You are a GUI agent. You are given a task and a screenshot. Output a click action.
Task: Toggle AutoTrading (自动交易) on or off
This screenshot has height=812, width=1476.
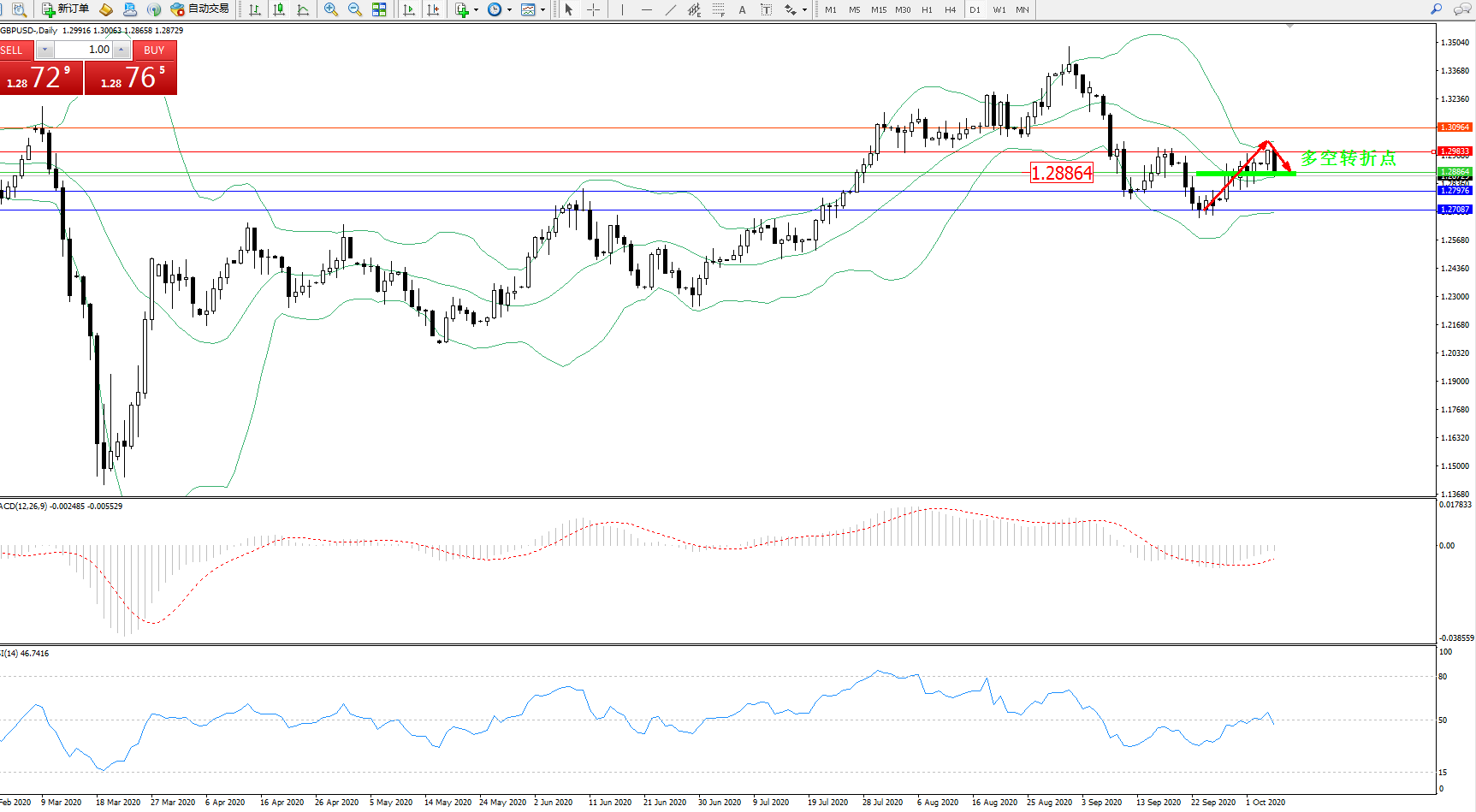(x=200, y=9)
